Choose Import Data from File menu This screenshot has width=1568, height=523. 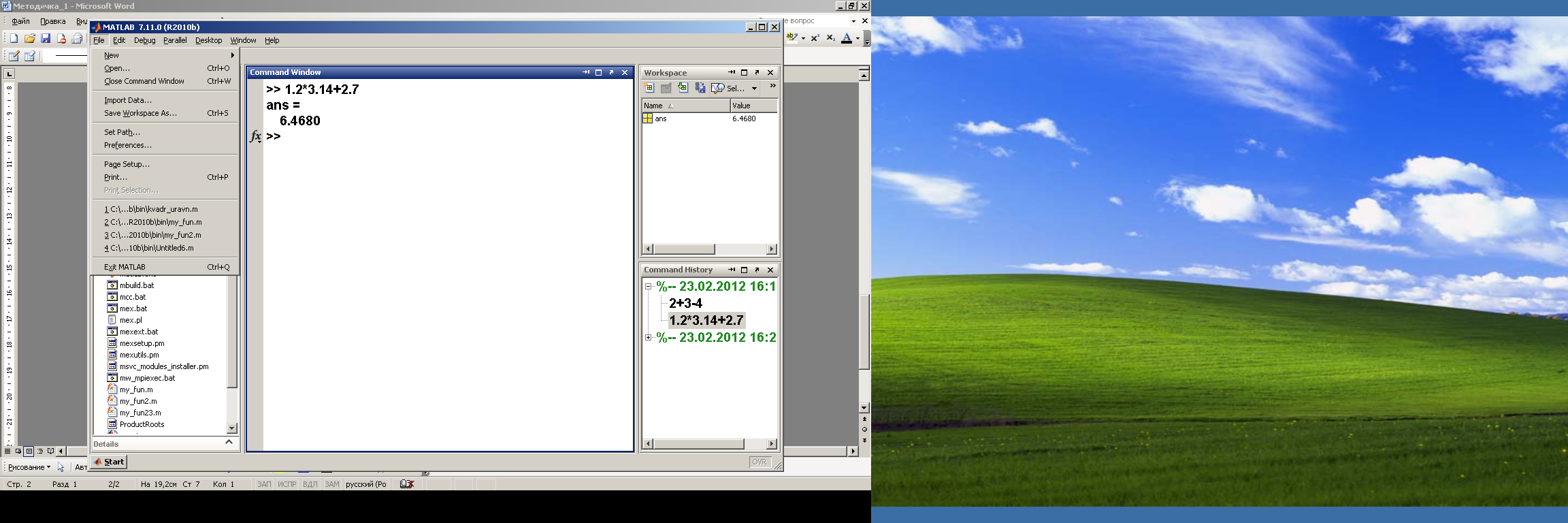click(165, 100)
